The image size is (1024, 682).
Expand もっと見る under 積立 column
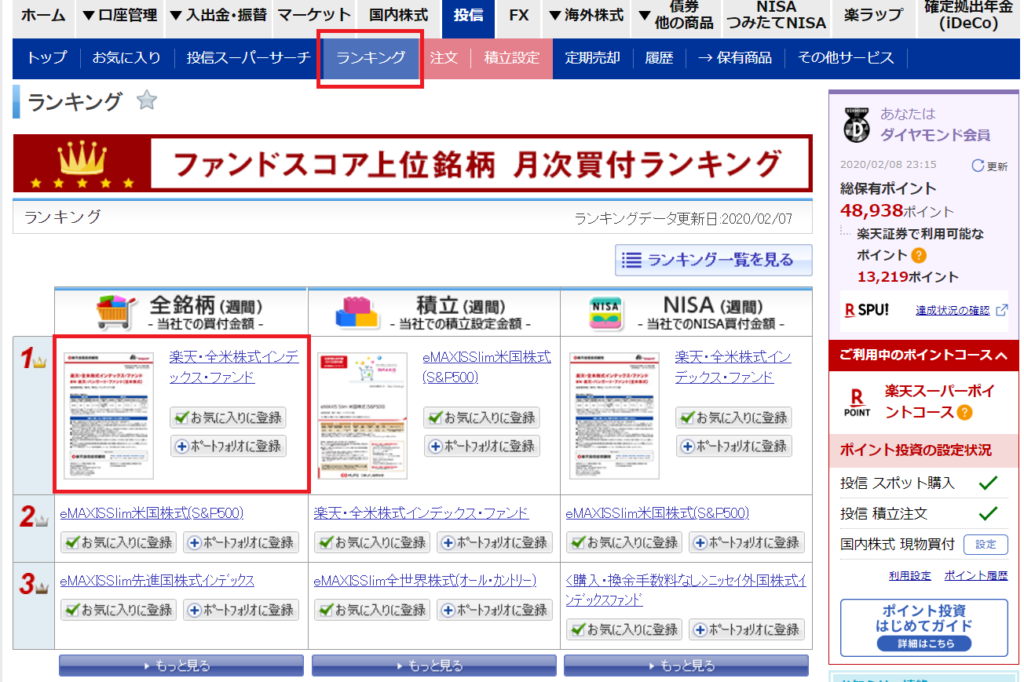pos(434,666)
